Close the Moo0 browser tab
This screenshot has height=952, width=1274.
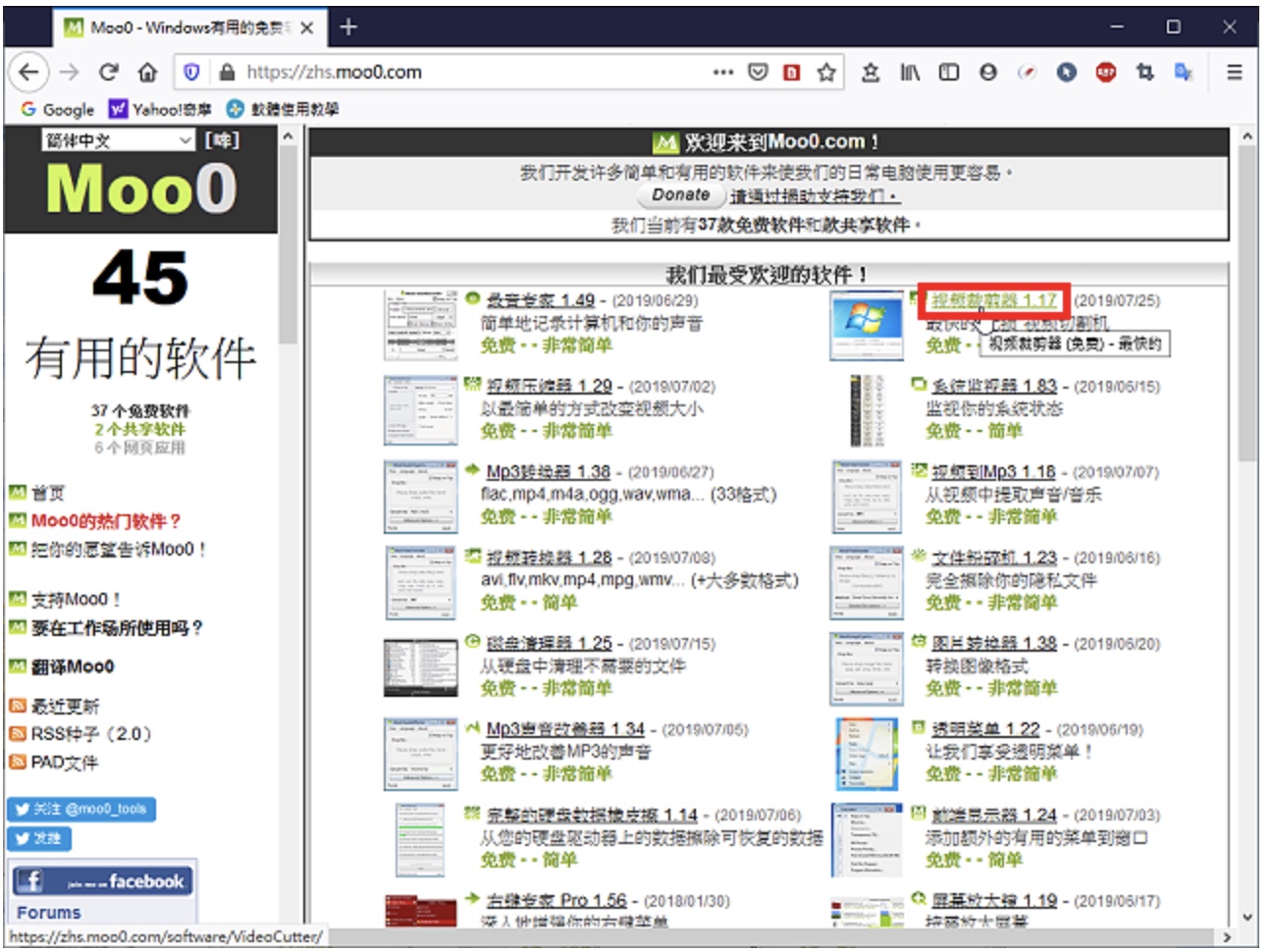(307, 27)
